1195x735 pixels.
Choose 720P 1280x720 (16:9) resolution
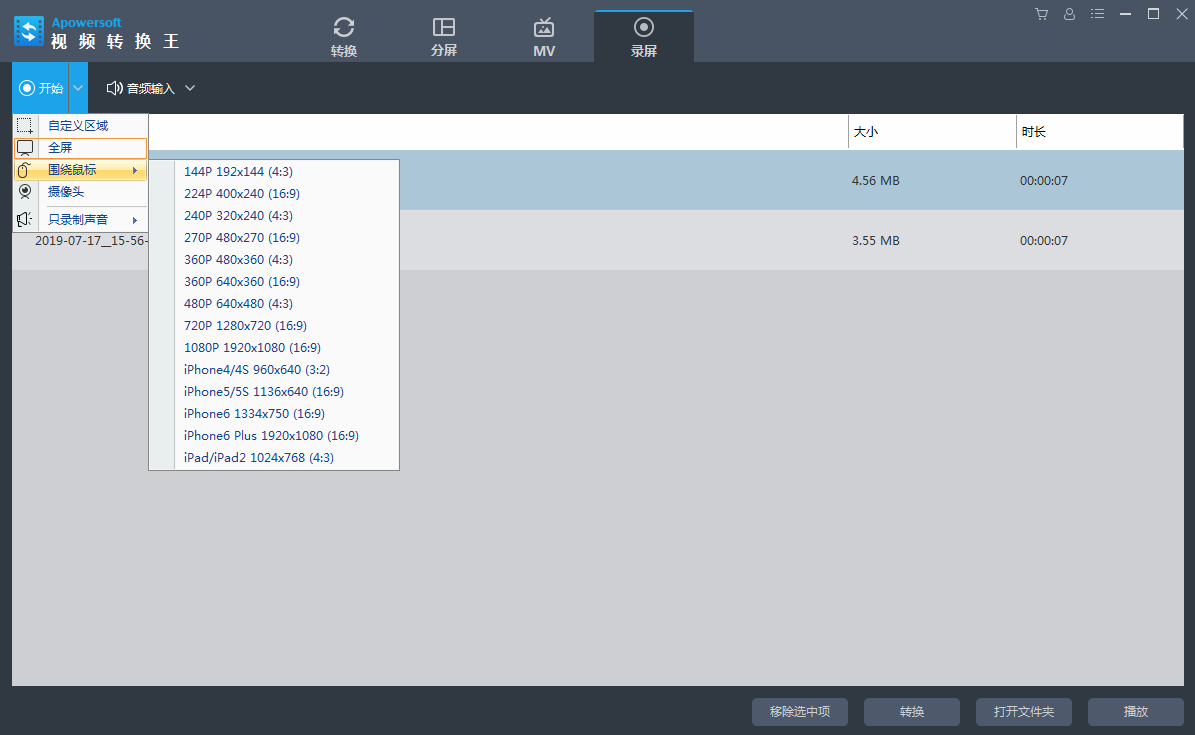point(245,326)
